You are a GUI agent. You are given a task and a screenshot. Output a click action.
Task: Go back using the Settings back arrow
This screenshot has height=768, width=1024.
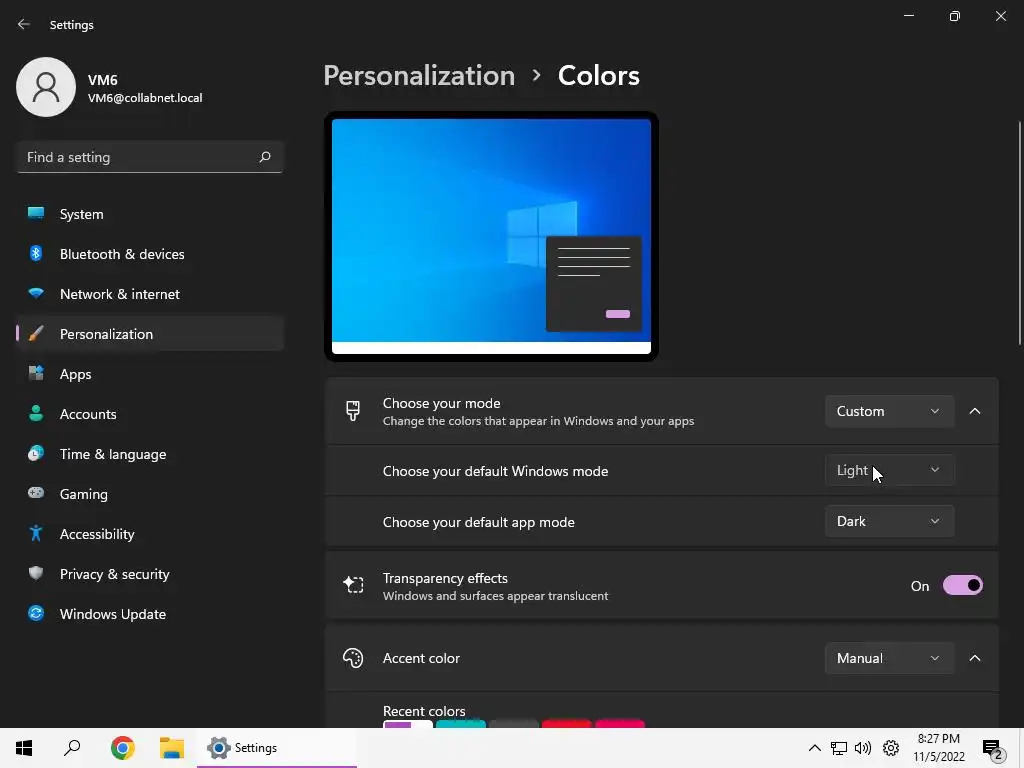point(24,24)
